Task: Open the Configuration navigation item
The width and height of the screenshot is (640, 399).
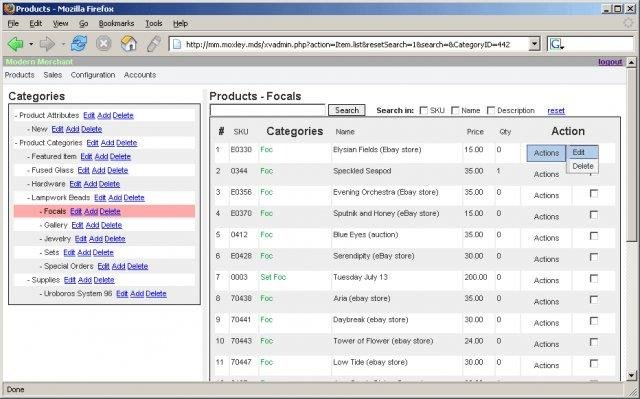Action: pyautogui.click(x=93, y=75)
